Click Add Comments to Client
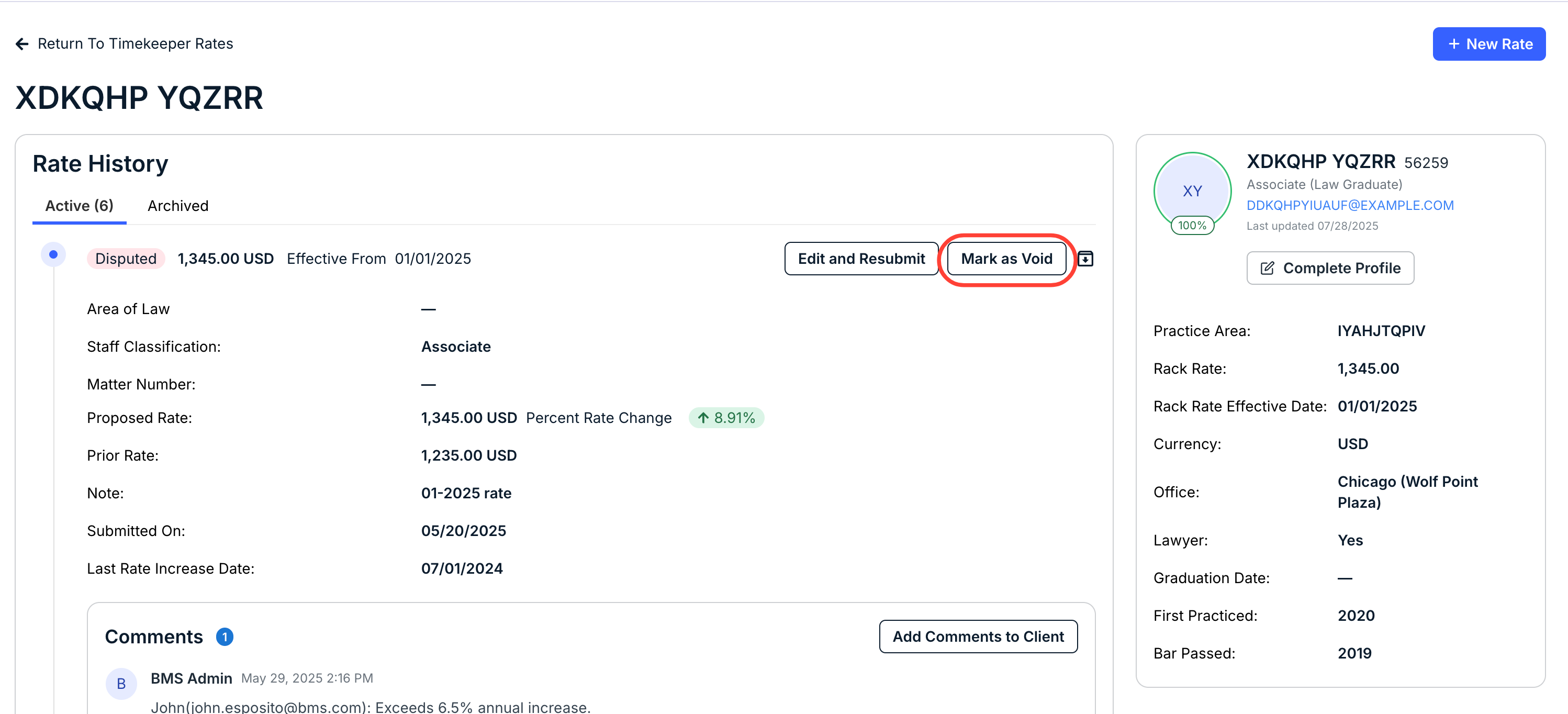 pyautogui.click(x=978, y=637)
